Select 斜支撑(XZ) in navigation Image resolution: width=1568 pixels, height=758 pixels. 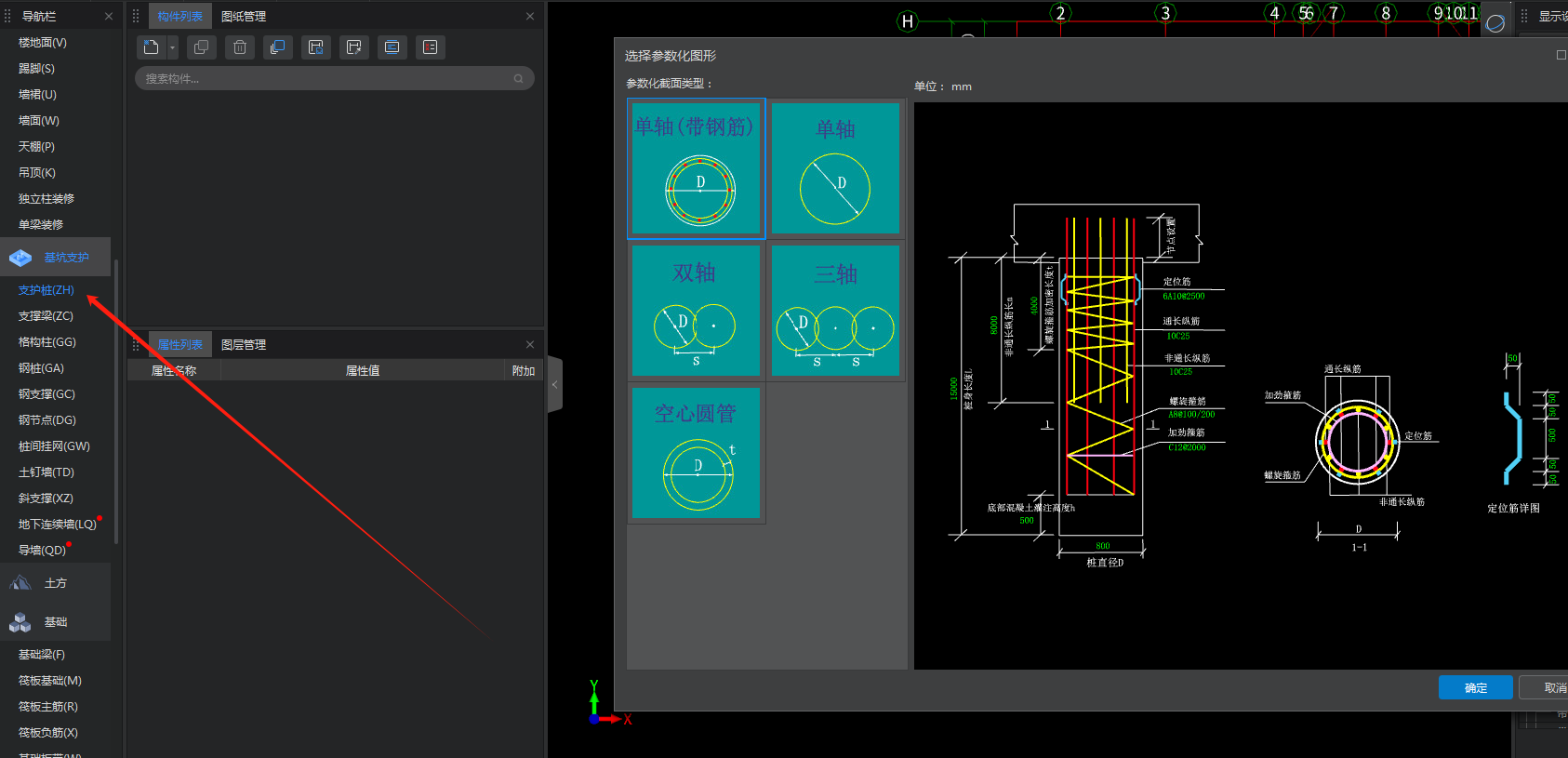[x=46, y=499]
